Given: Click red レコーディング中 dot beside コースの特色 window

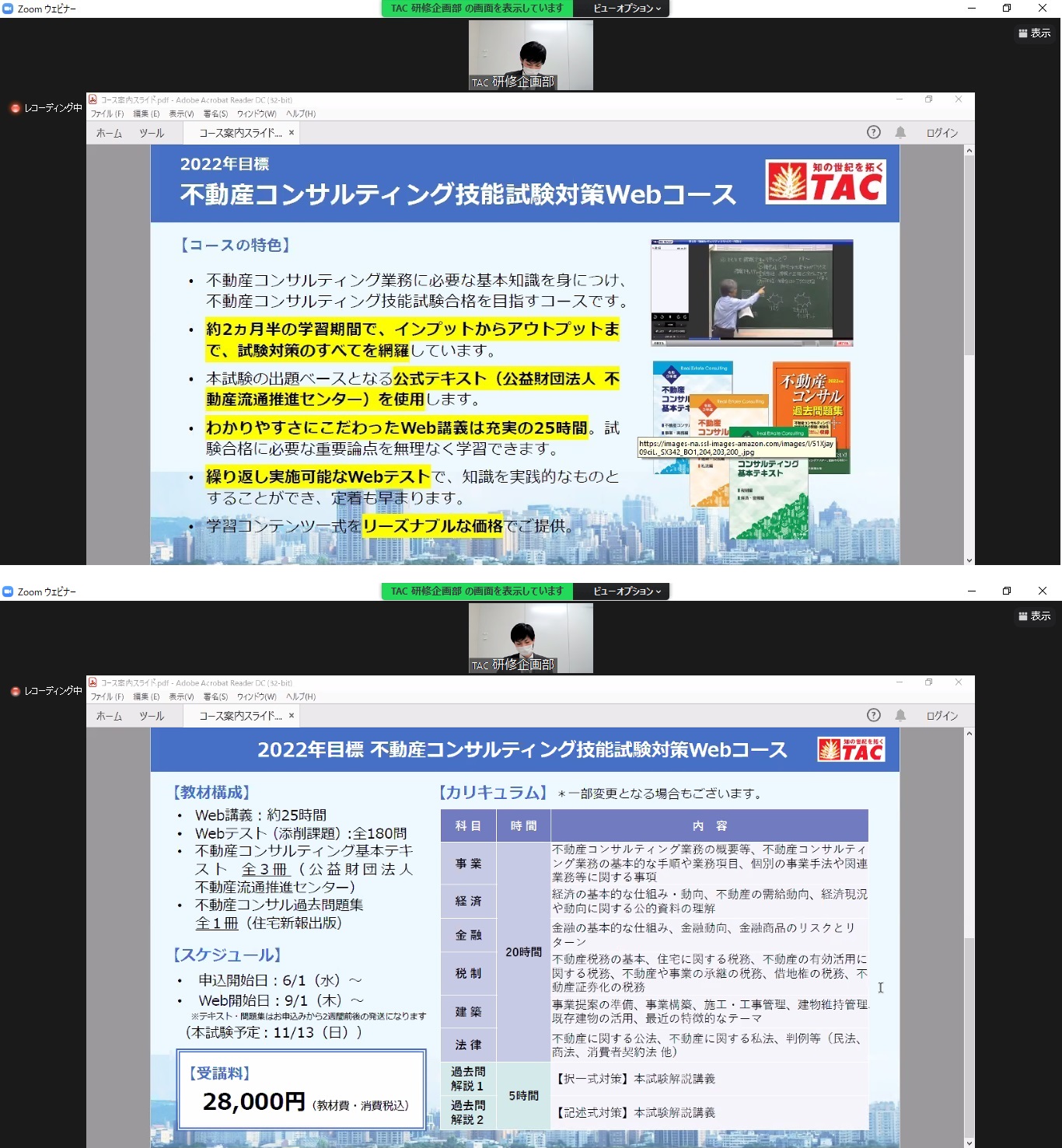Looking at the screenshot, I should pyautogui.click(x=15, y=108).
